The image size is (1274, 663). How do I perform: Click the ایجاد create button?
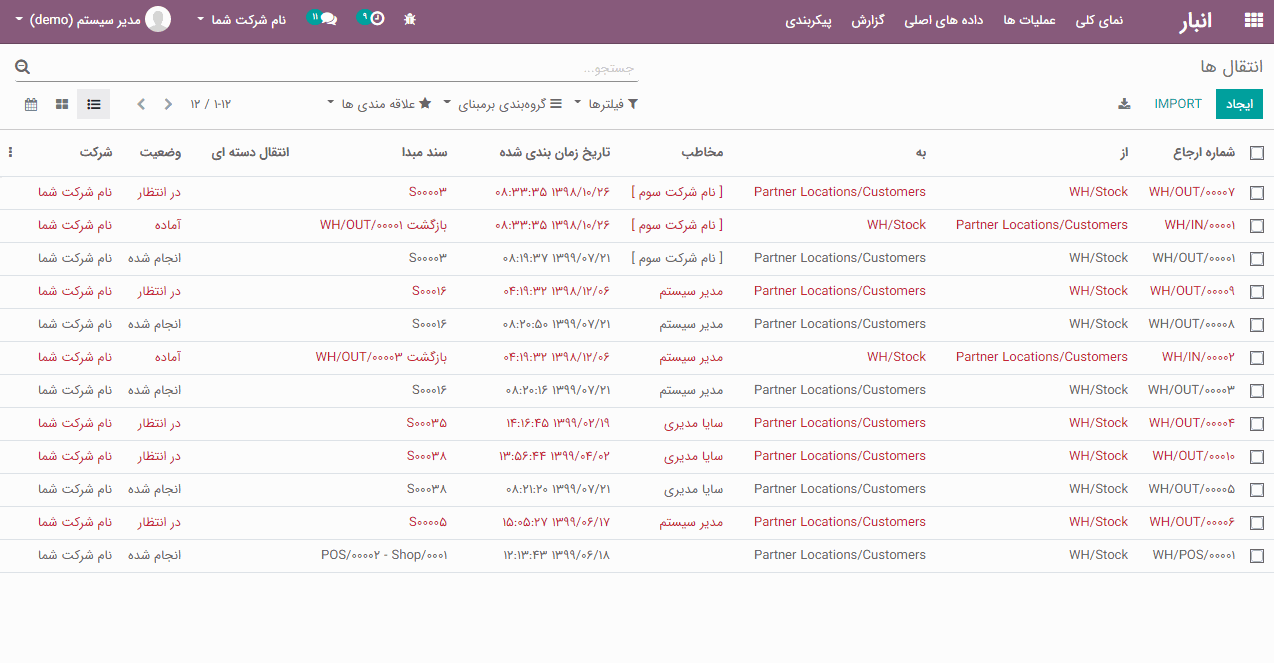click(1239, 104)
